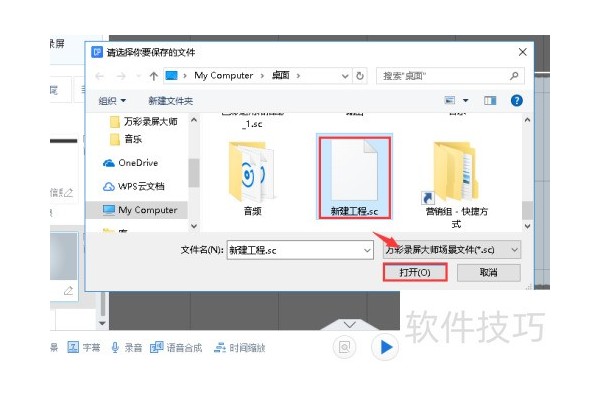Image resolution: width=600 pixels, height=400 pixels.
Task: Close the file selection dialog
Action: click(x=522, y=52)
